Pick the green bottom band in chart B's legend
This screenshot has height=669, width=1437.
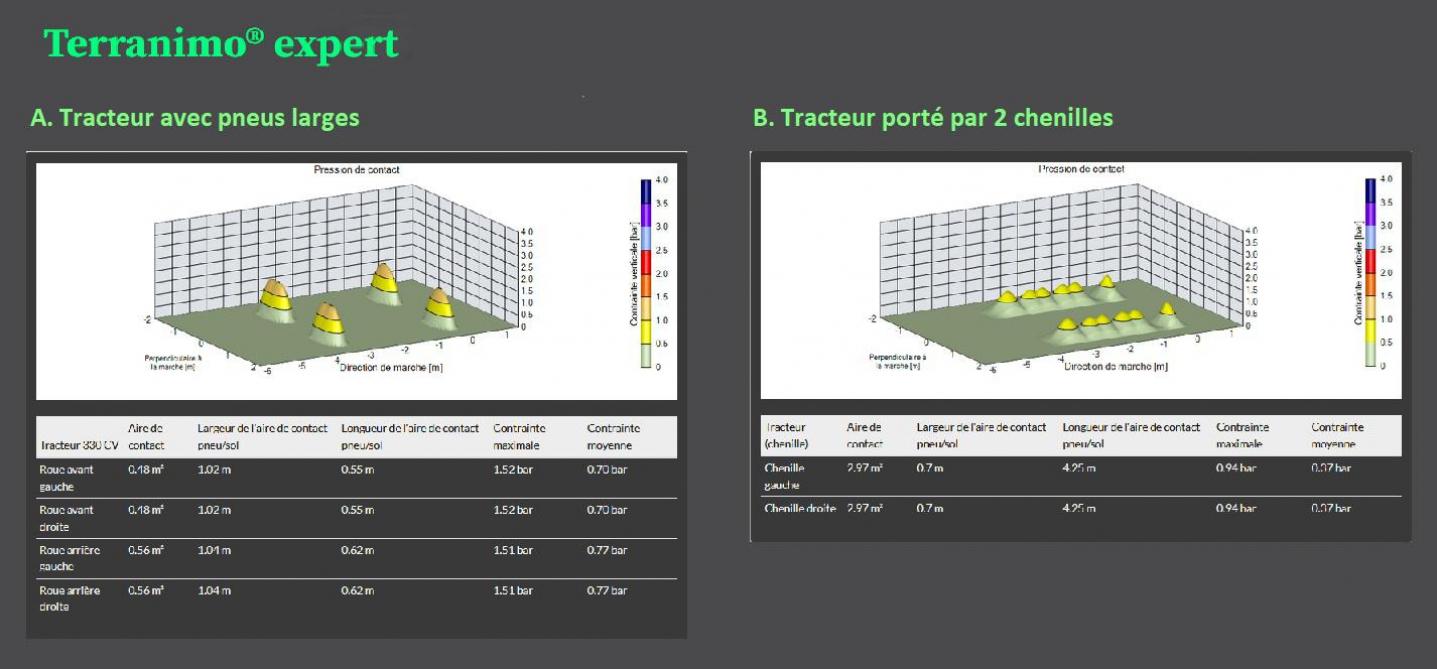click(x=1371, y=355)
